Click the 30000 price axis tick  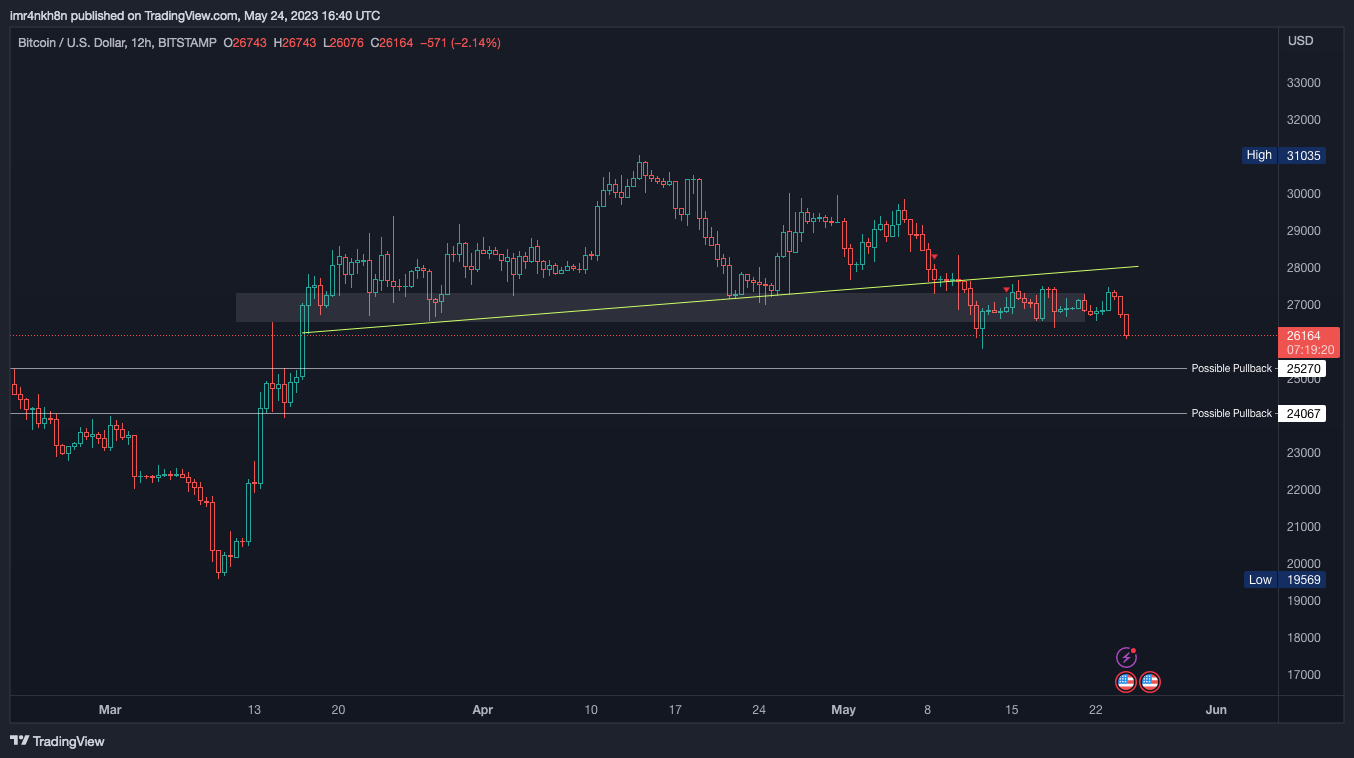[1304, 194]
